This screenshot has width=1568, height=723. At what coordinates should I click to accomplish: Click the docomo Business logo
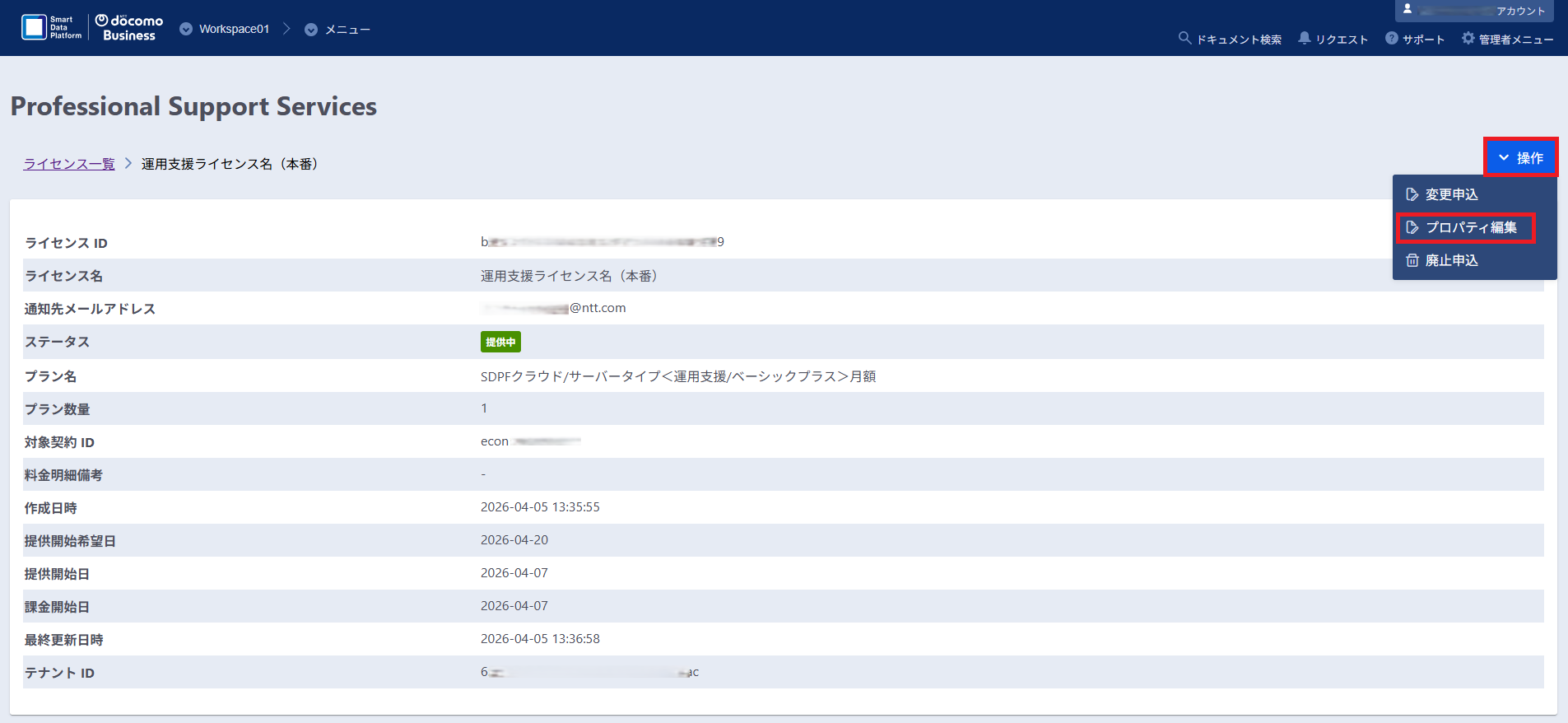129,28
